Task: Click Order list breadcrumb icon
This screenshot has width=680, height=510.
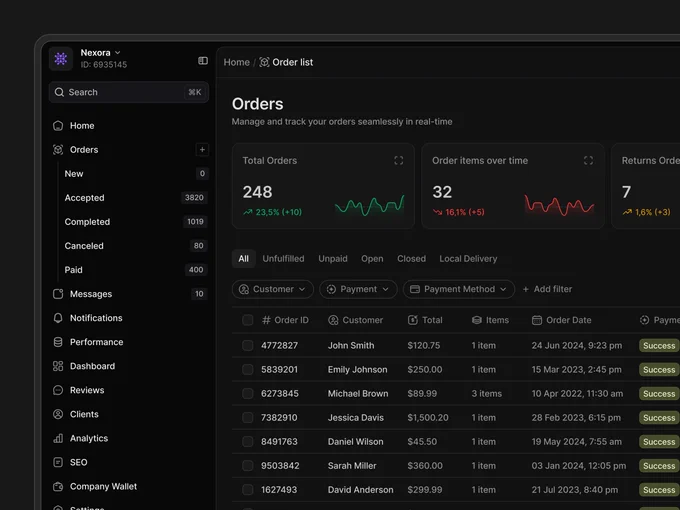Action: pos(264,62)
